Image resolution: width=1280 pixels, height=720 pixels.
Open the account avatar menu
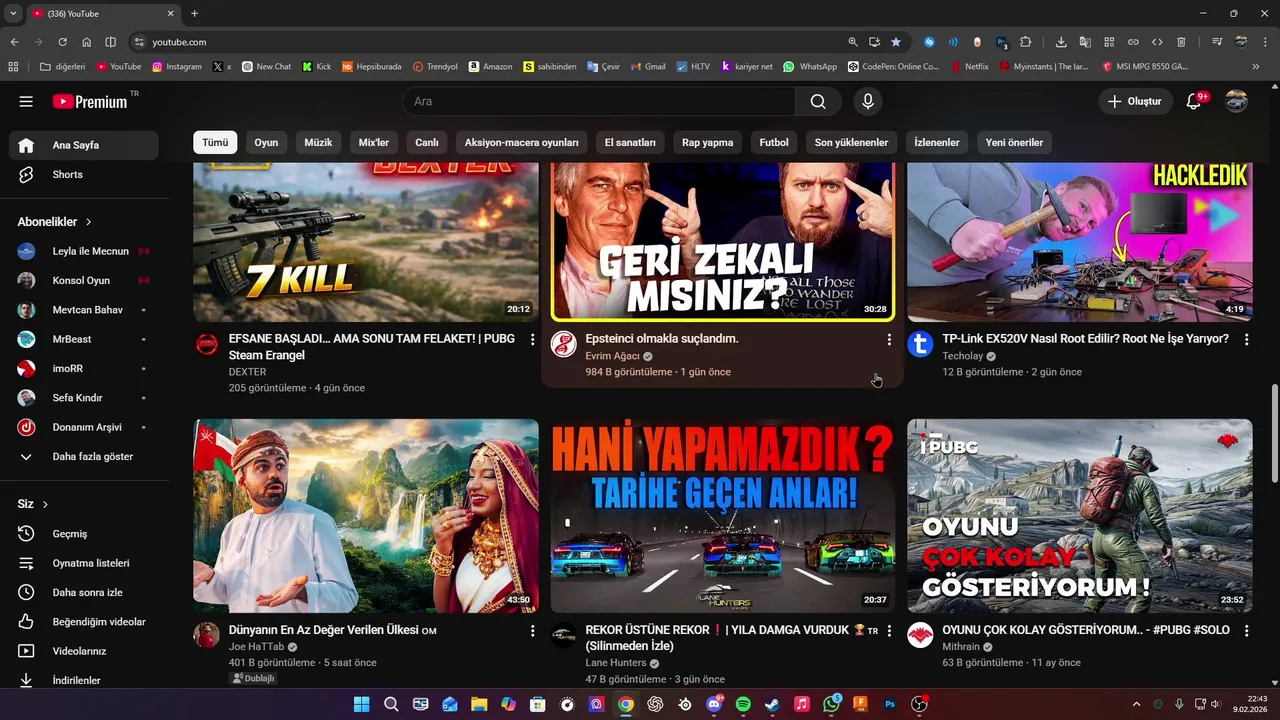point(1237,101)
